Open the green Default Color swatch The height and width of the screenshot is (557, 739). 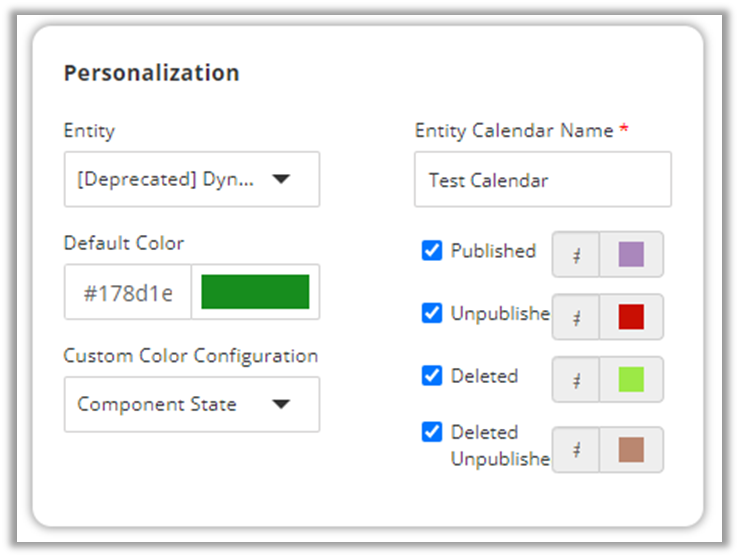point(255,292)
